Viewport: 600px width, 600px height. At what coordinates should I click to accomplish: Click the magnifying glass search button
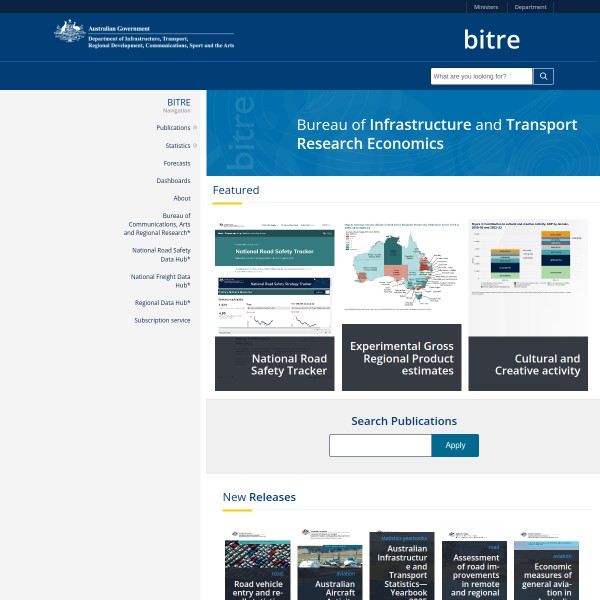(543, 76)
